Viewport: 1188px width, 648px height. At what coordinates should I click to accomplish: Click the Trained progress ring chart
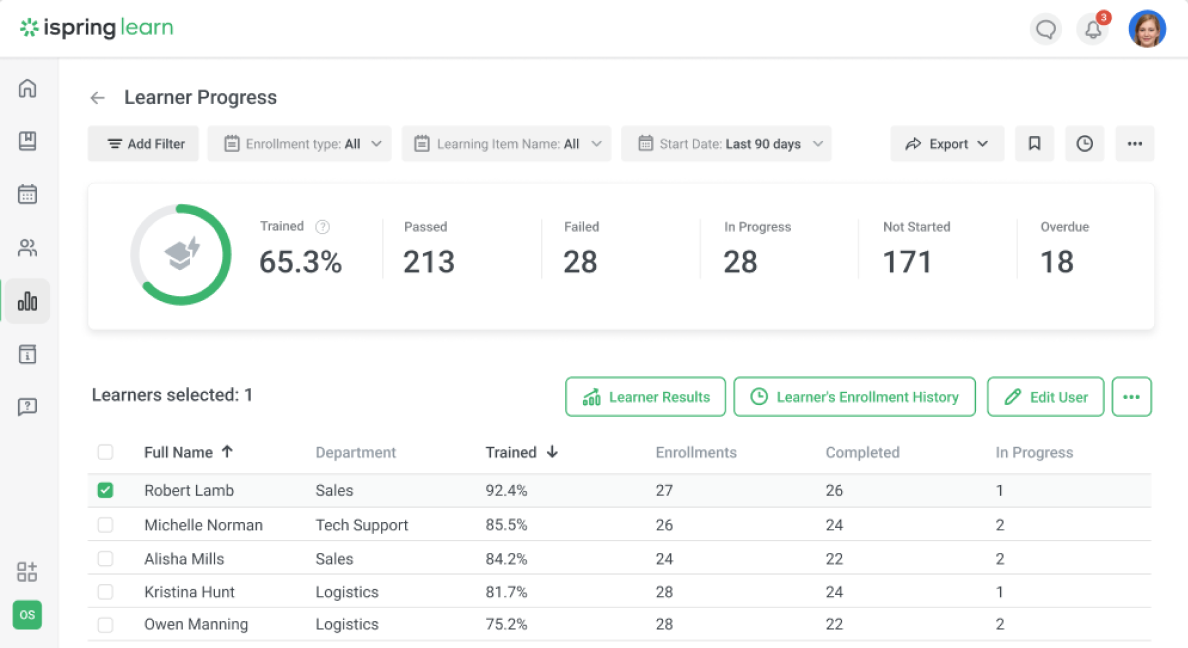(181, 254)
